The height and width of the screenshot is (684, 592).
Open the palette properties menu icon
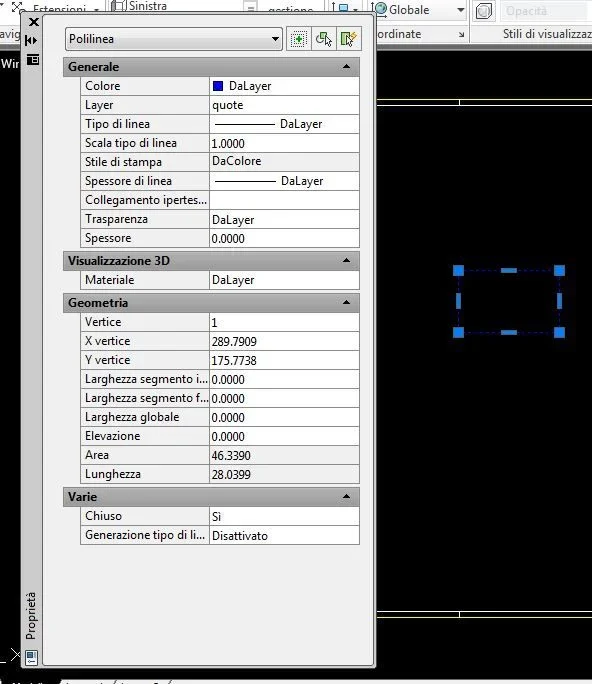click(x=33, y=60)
